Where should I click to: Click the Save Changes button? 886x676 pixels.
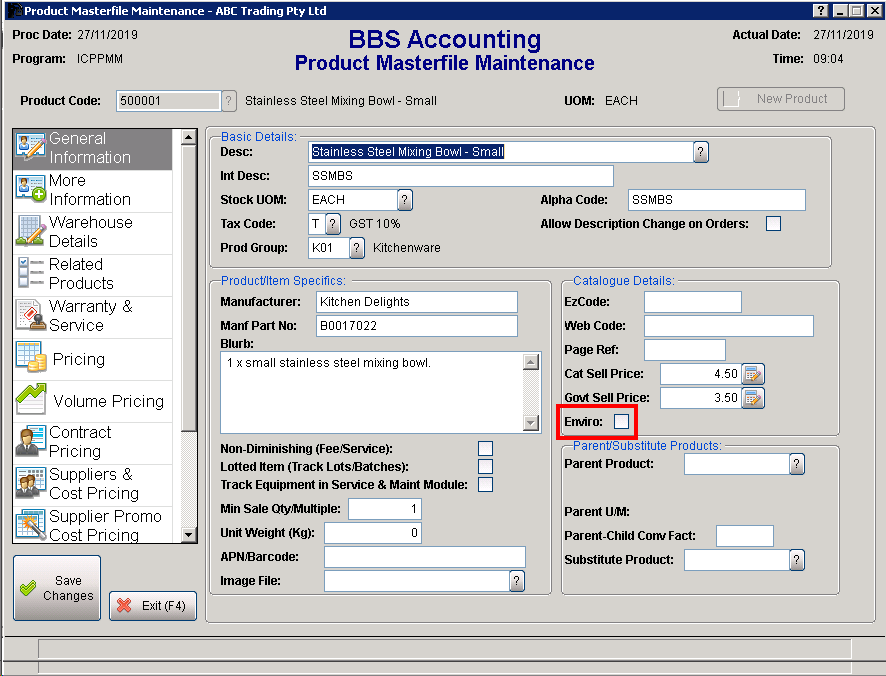57,588
